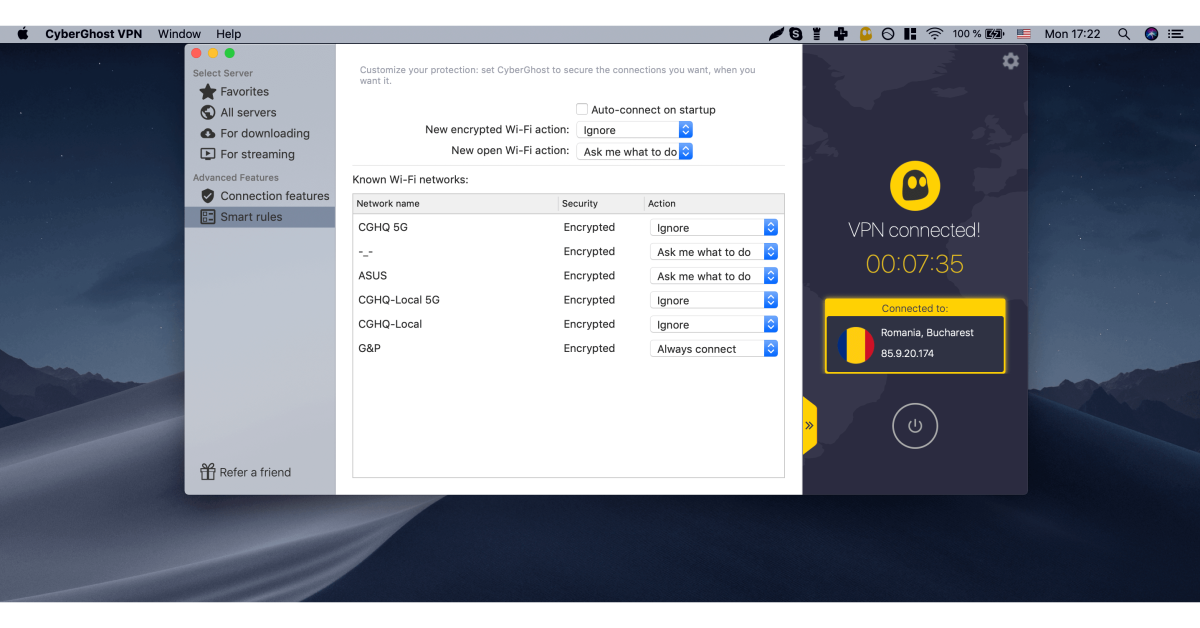Image resolution: width=1200 pixels, height=628 pixels.
Task: Click the plus-cross icon in menu bar
Action: (841, 34)
